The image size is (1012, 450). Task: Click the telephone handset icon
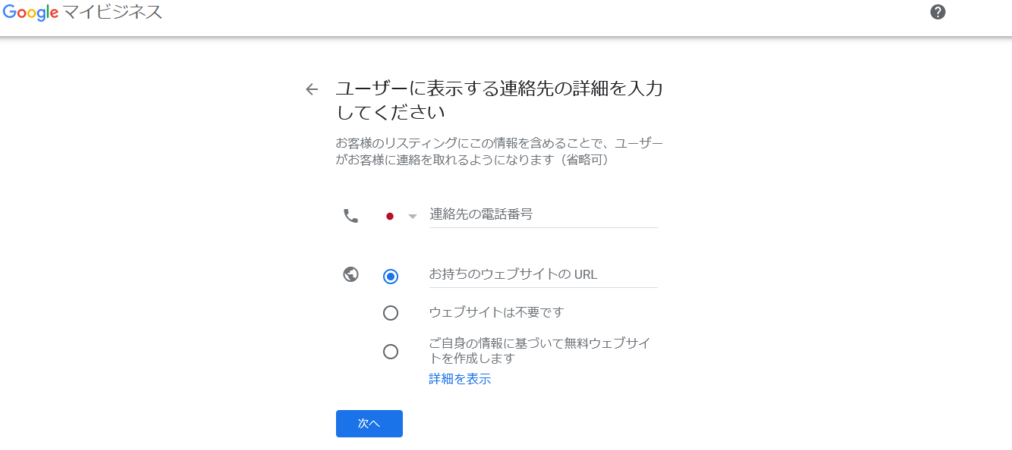(350, 216)
